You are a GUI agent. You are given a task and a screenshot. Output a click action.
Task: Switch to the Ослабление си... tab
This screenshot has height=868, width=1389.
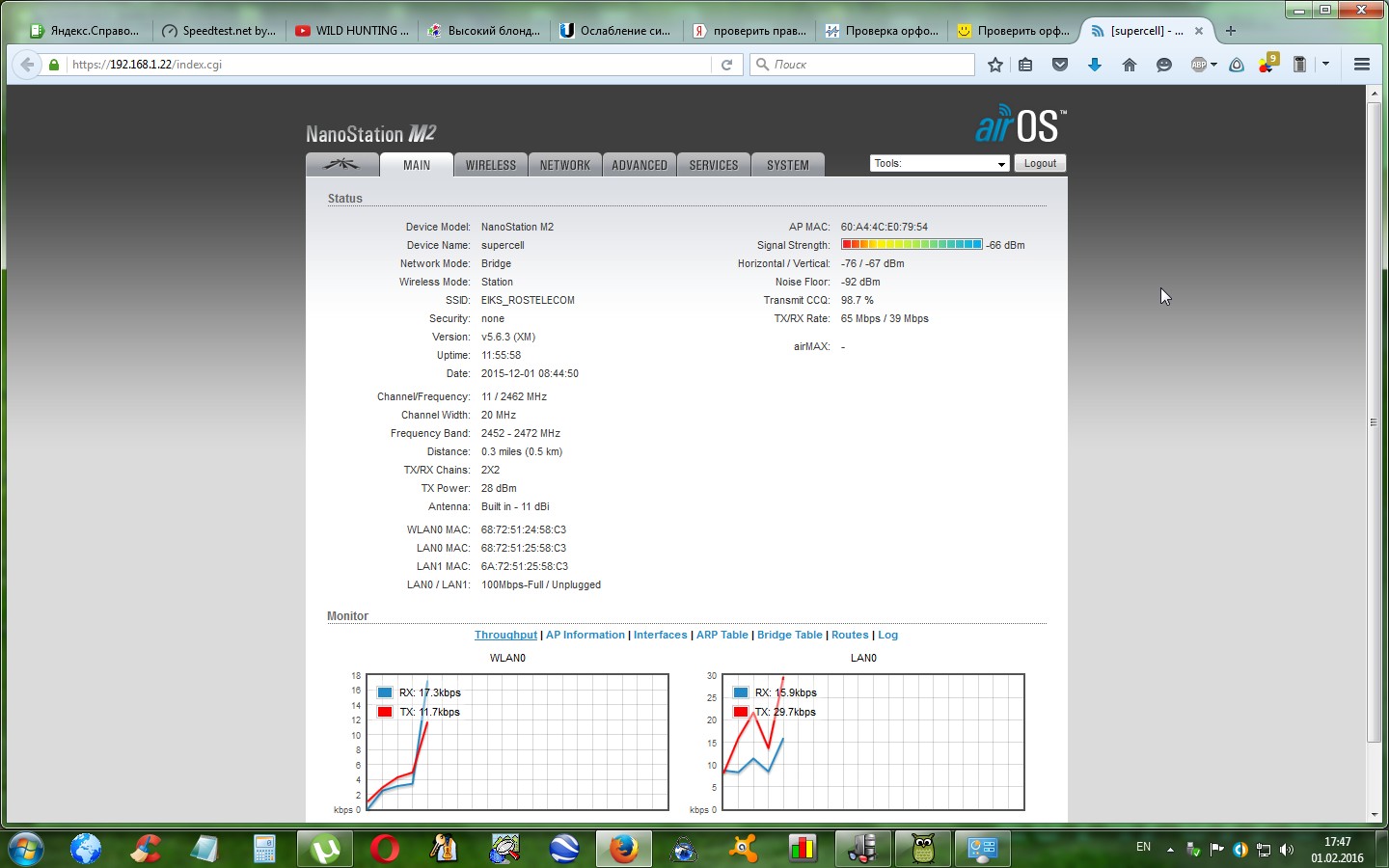pos(615,31)
